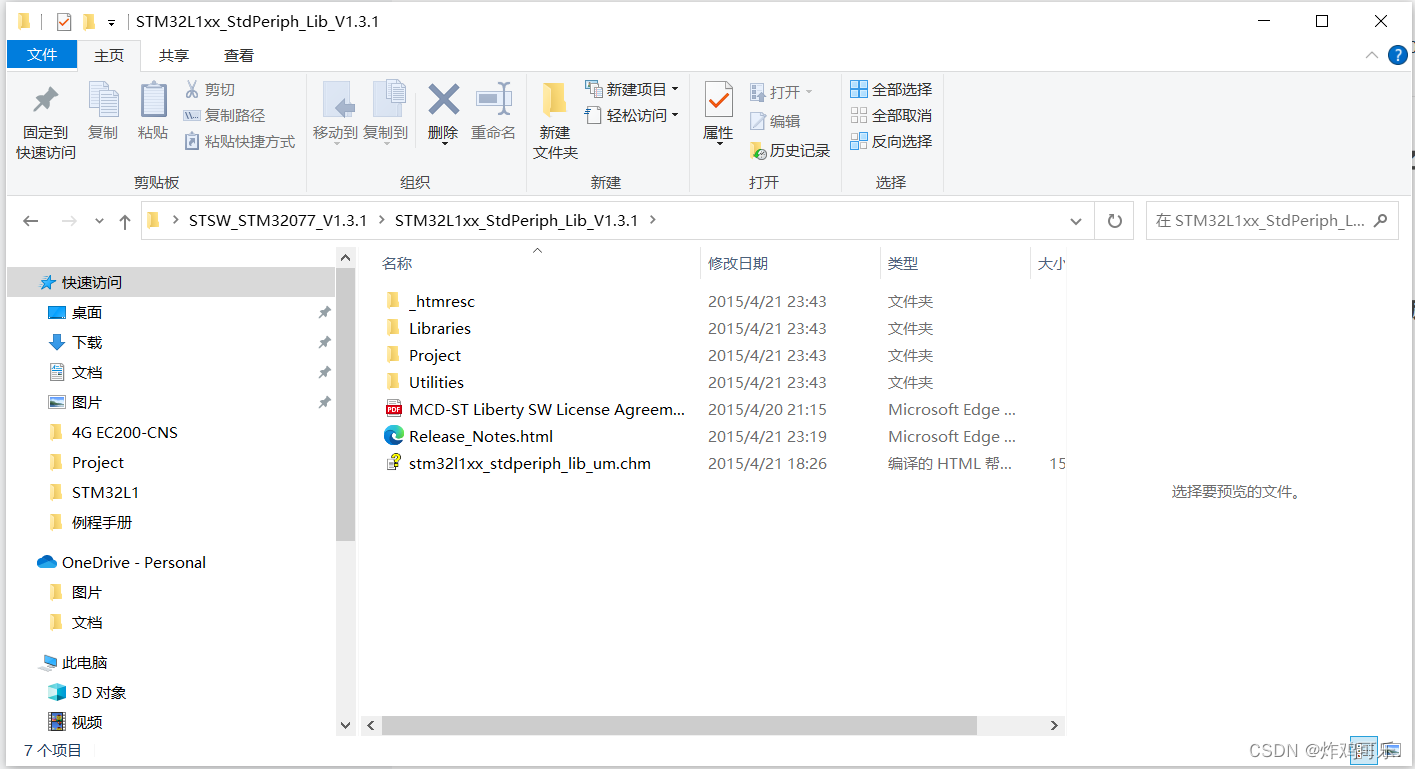Image resolution: width=1415 pixels, height=769 pixels.
Task: Click Paste shortcut (粘贴快捷方式)
Action: pyautogui.click(x=239, y=142)
